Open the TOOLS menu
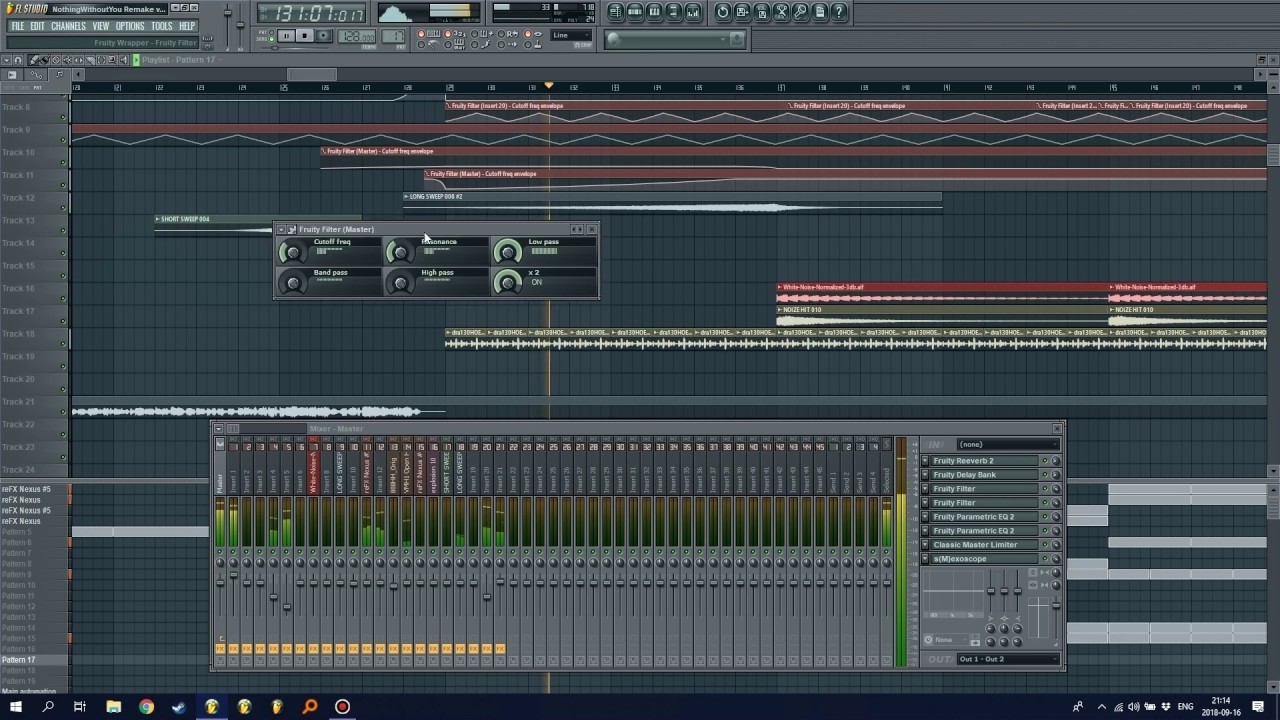 click(x=162, y=26)
